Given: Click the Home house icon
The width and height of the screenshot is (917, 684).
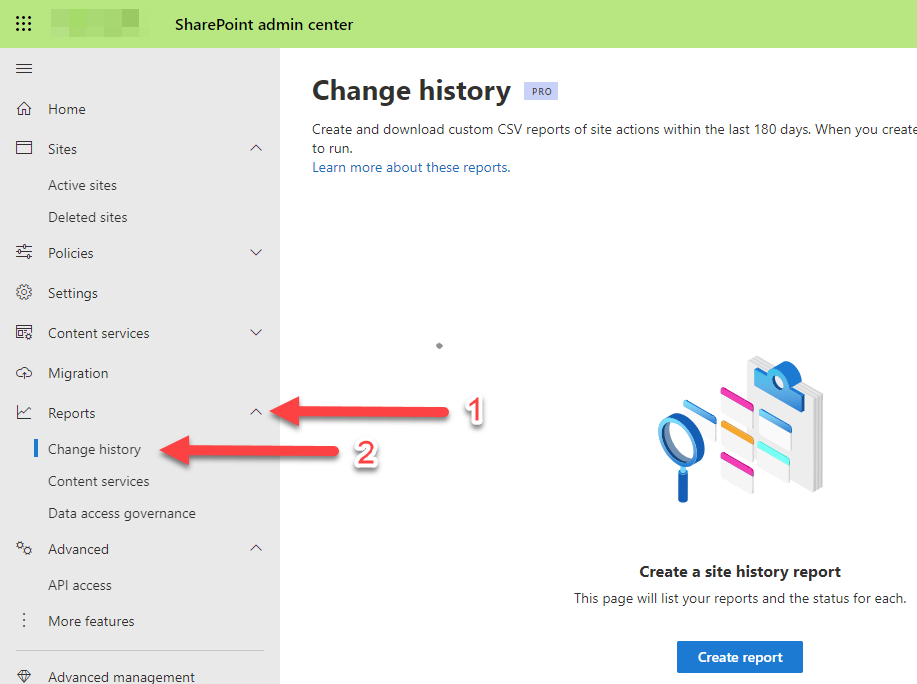Looking at the screenshot, I should pyautogui.click(x=24, y=109).
